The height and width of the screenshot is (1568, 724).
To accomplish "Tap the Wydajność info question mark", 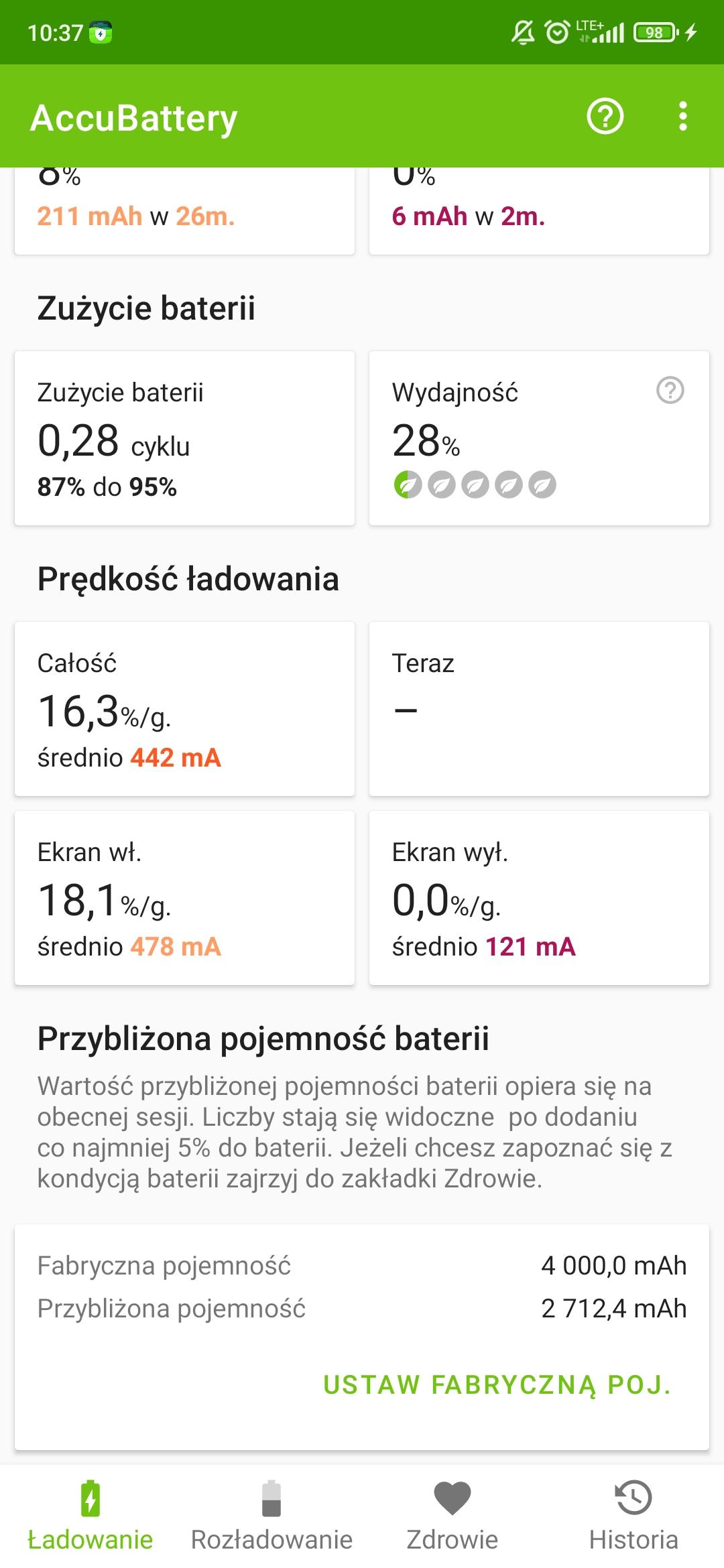I will (x=670, y=390).
